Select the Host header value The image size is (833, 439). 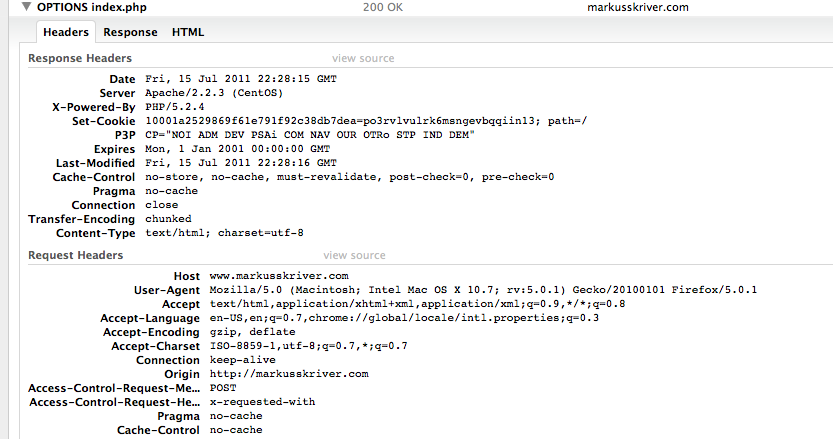point(279,276)
